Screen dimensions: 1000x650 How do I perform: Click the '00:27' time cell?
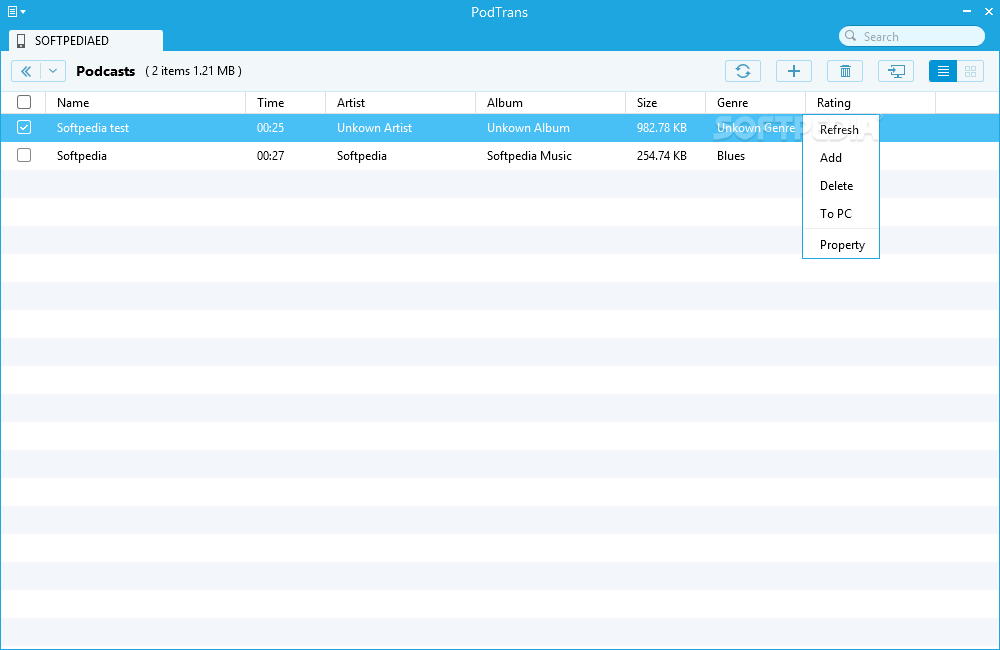(x=270, y=156)
